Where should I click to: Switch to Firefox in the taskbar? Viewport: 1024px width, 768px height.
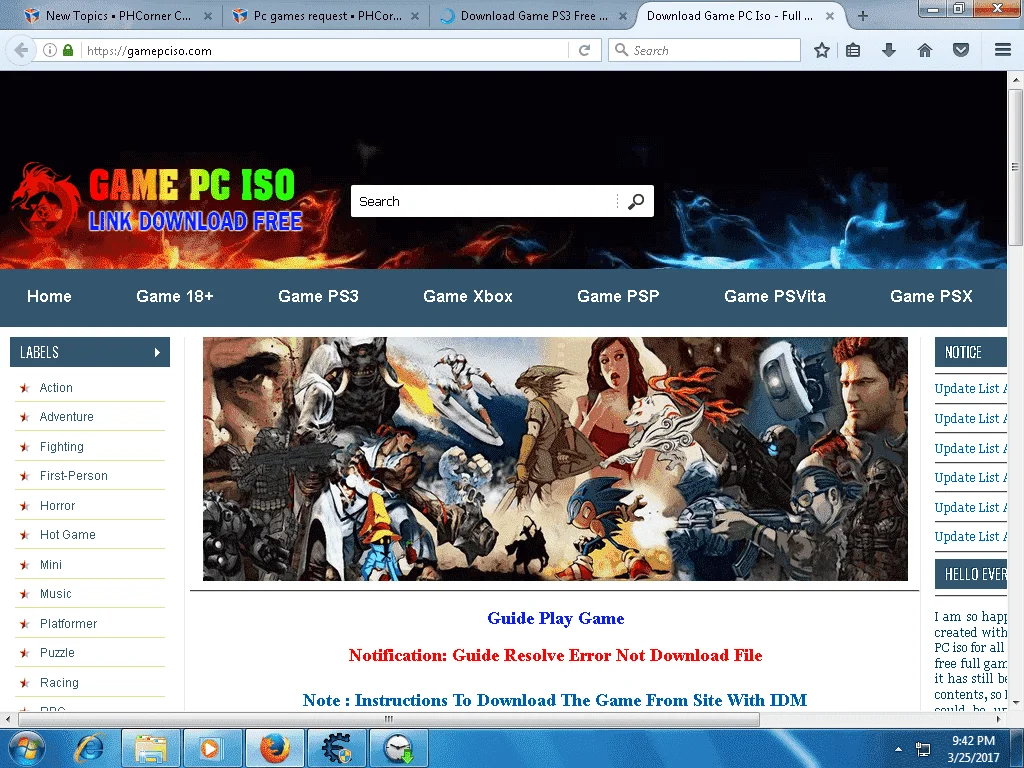274,748
